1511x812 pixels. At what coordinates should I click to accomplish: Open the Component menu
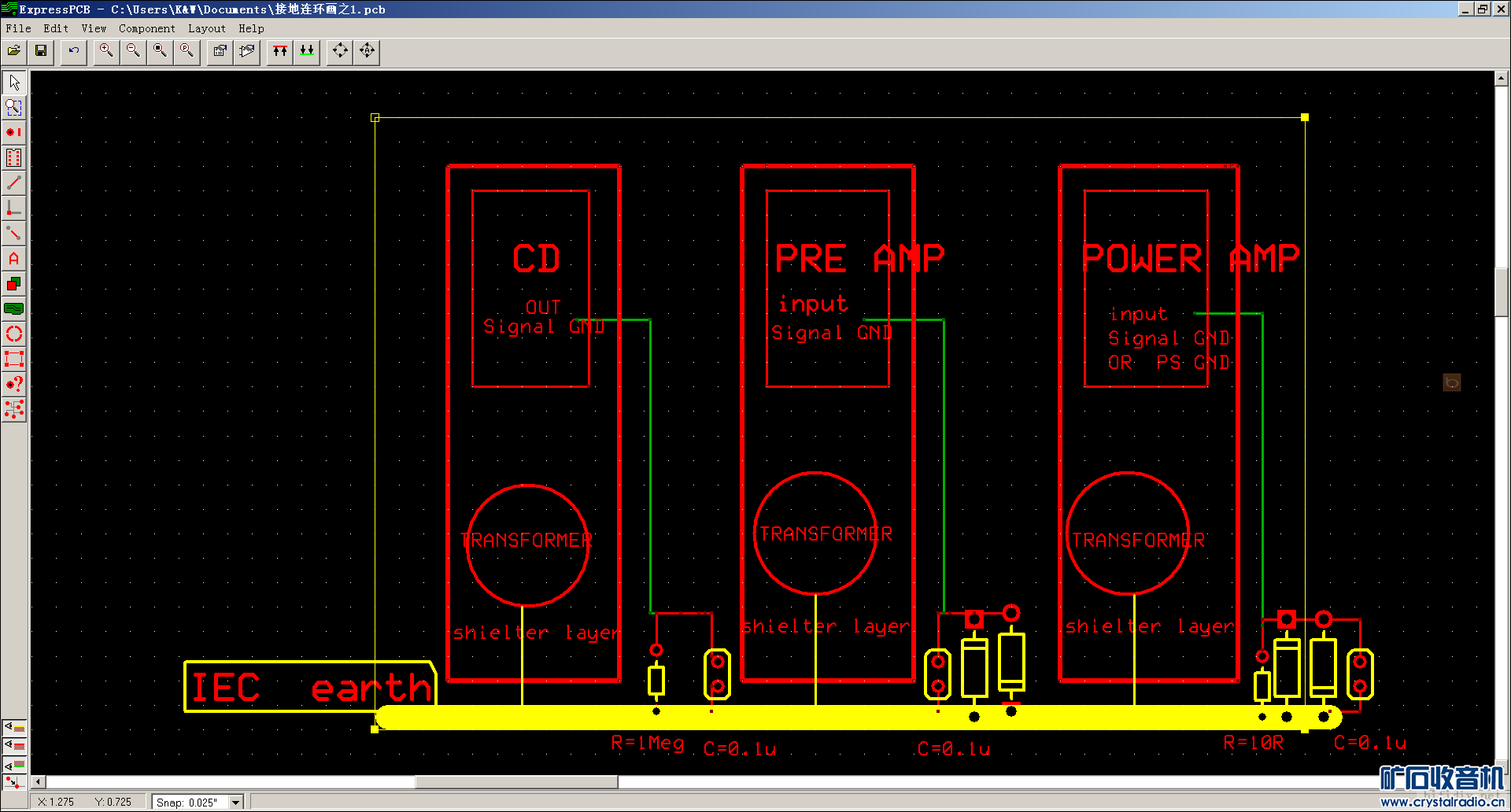click(147, 28)
